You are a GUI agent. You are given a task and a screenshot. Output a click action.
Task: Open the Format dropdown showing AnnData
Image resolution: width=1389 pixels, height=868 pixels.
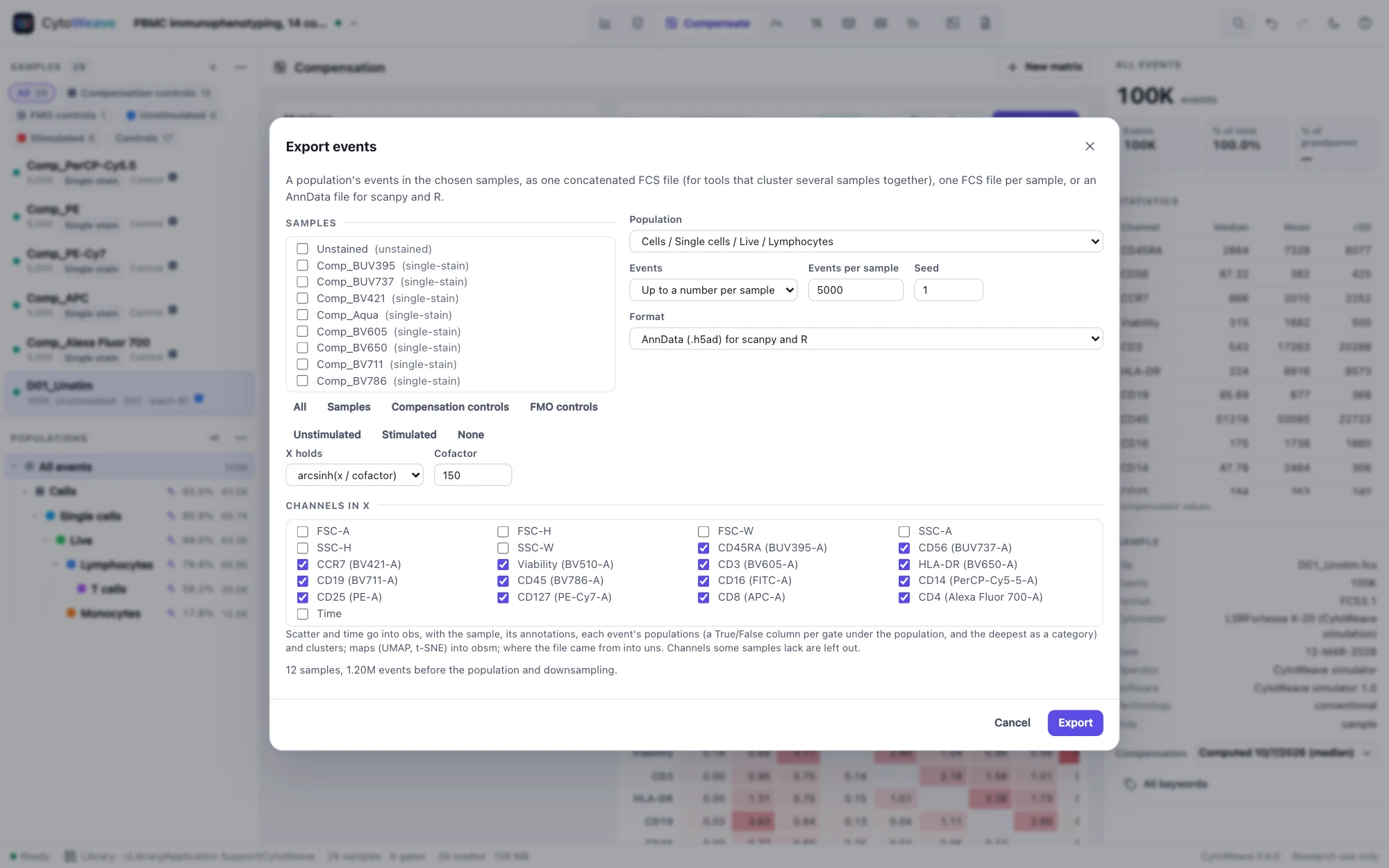point(866,339)
